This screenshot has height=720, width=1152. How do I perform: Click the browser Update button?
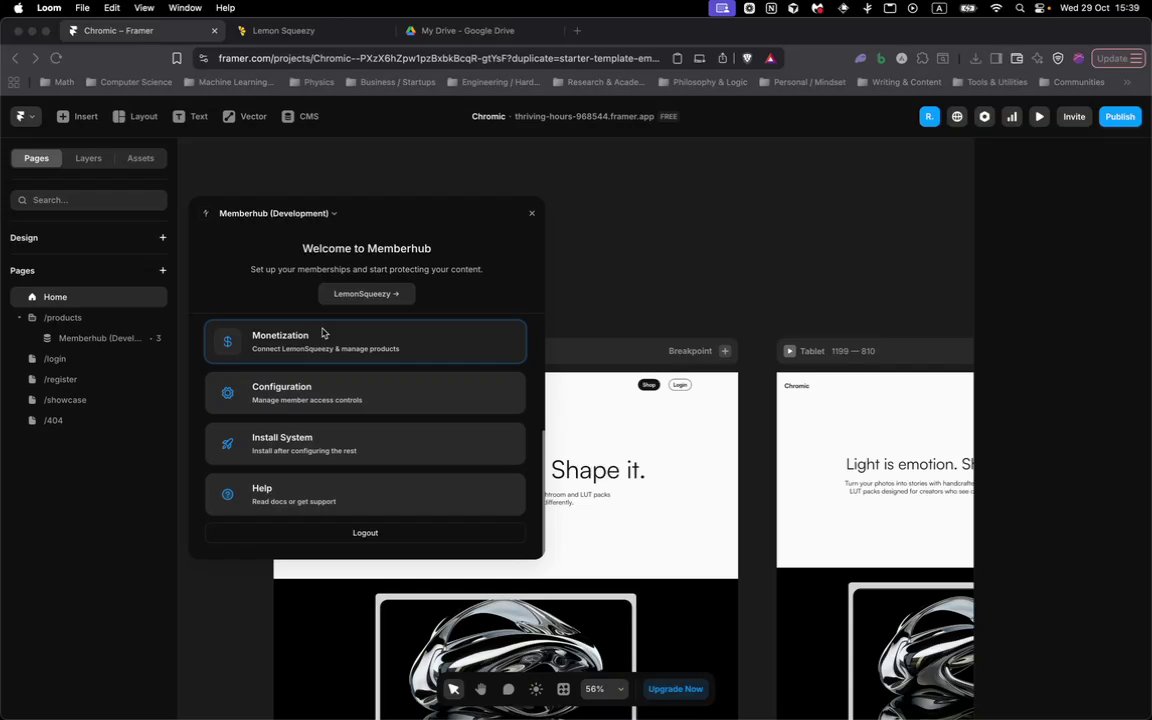pyautogui.click(x=1118, y=58)
